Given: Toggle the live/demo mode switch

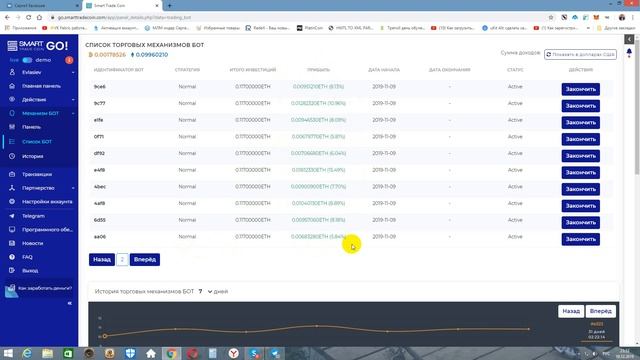Looking at the screenshot, I should [27, 60].
